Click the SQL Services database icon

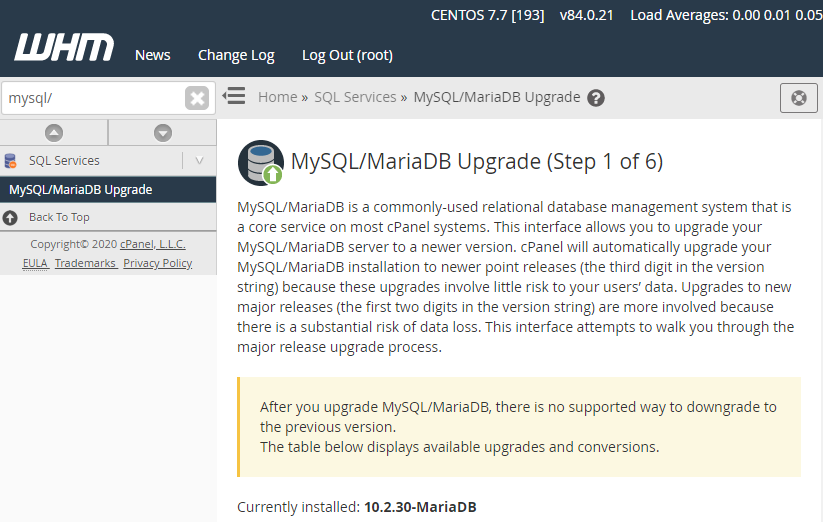(x=10, y=161)
